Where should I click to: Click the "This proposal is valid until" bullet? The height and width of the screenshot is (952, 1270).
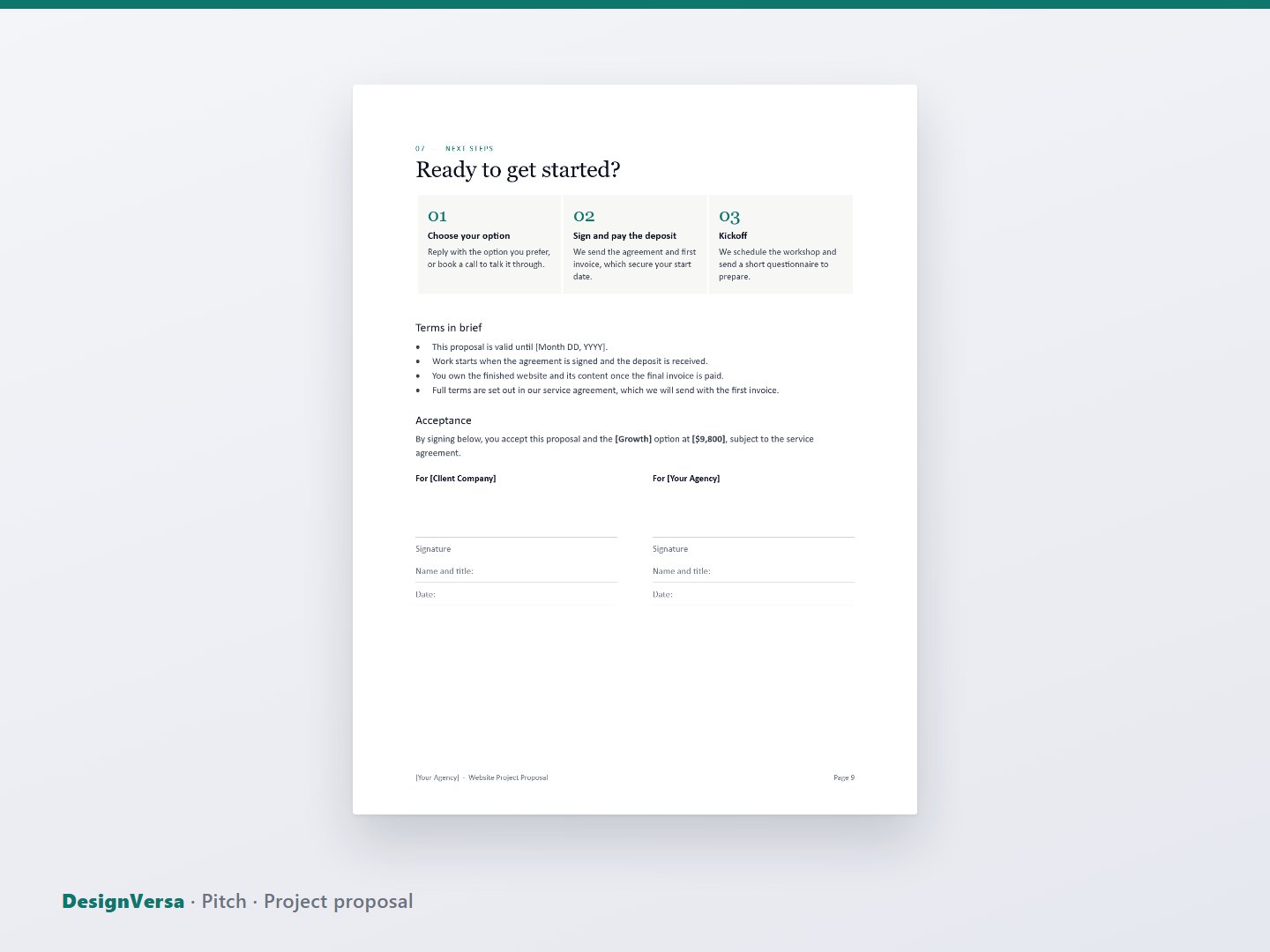pyautogui.click(x=519, y=347)
